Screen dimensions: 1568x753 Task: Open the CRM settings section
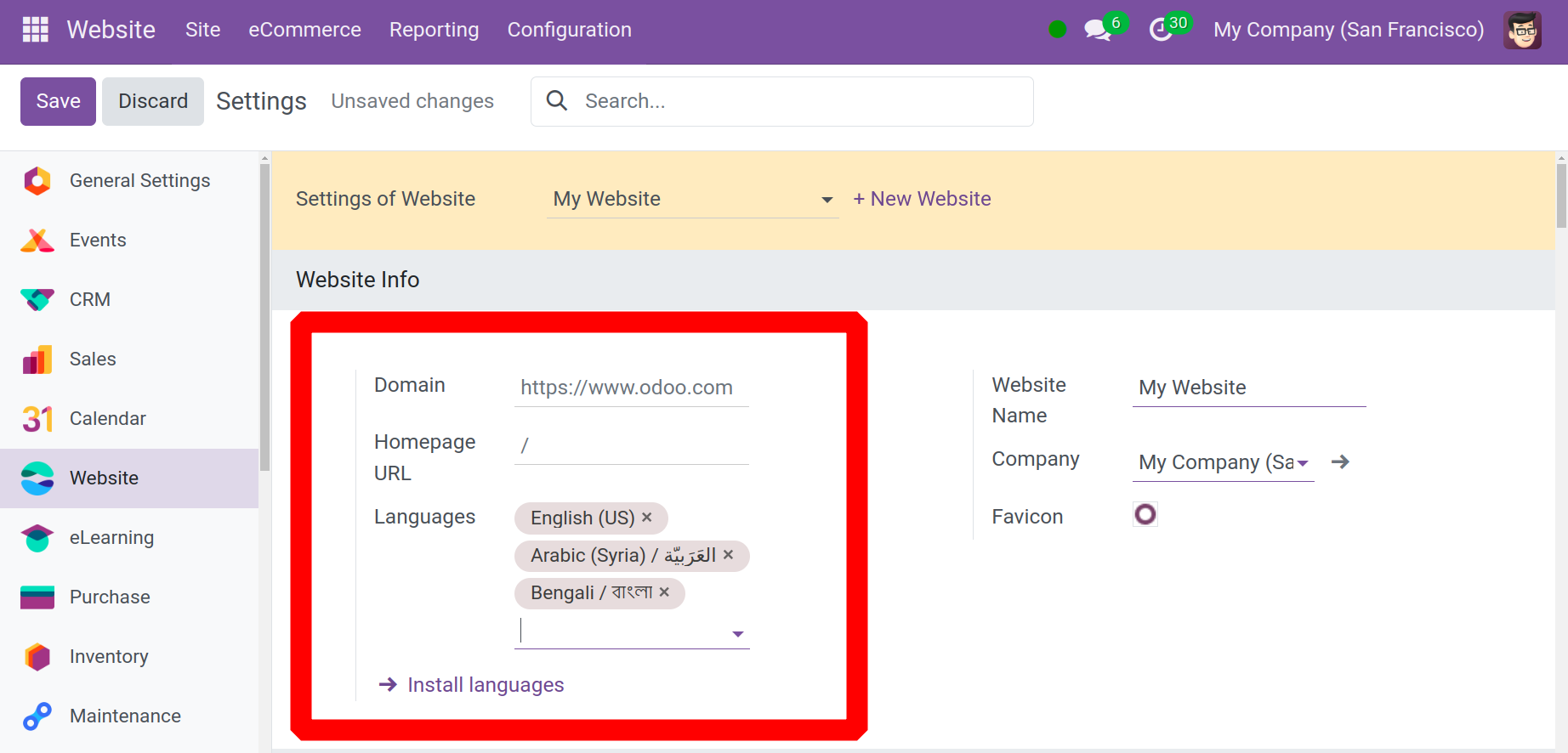click(x=89, y=299)
